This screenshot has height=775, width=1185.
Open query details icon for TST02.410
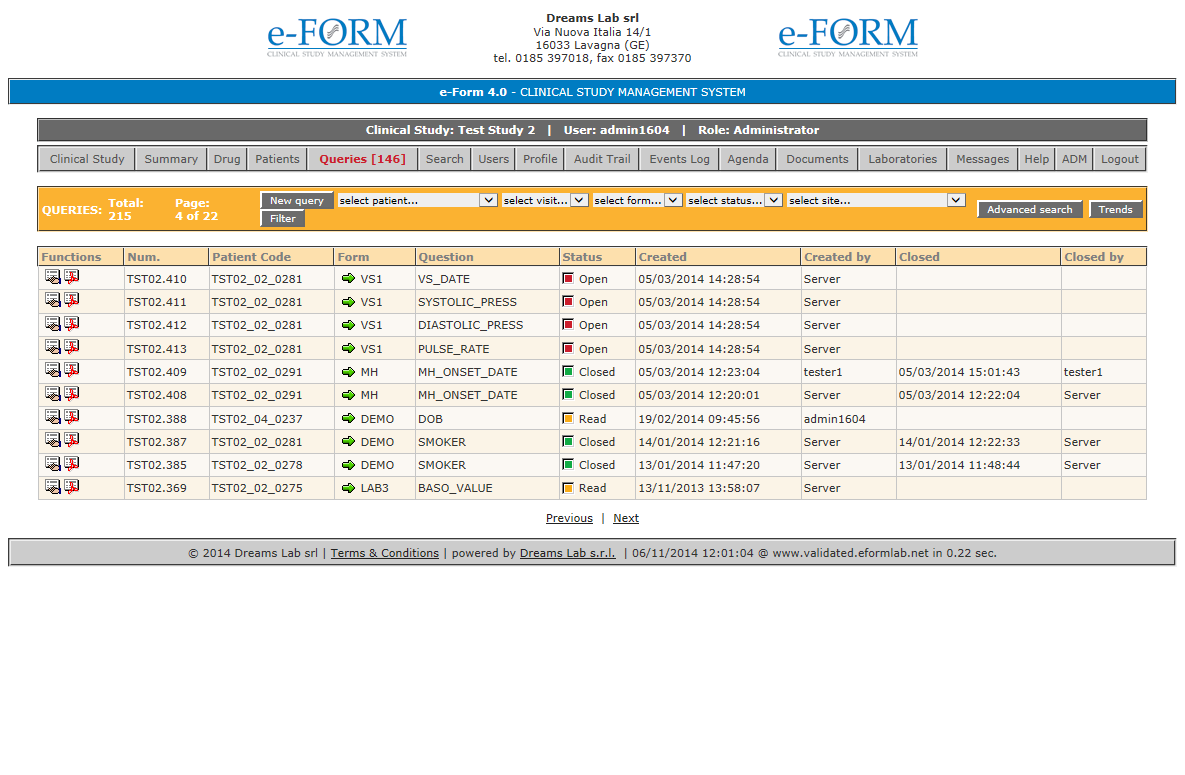(x=52, y=277)
